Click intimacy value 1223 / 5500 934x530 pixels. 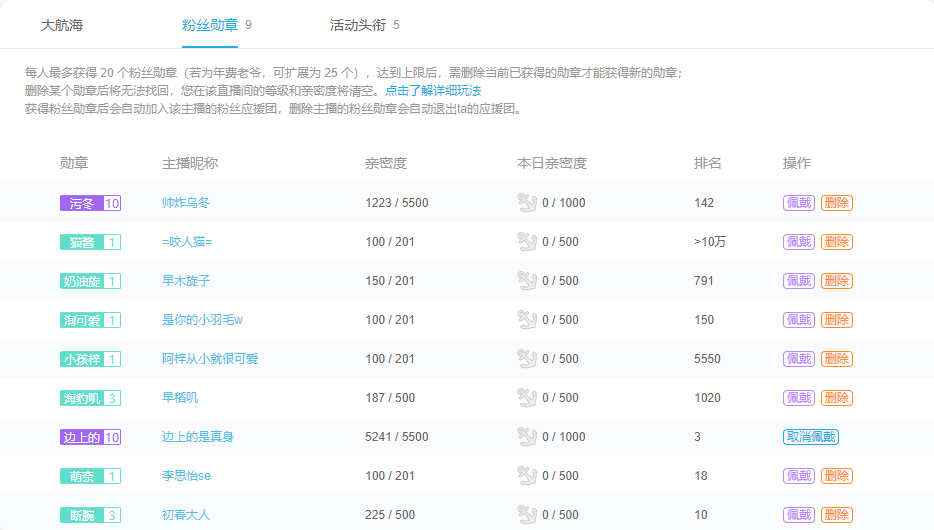coord(397,203)
